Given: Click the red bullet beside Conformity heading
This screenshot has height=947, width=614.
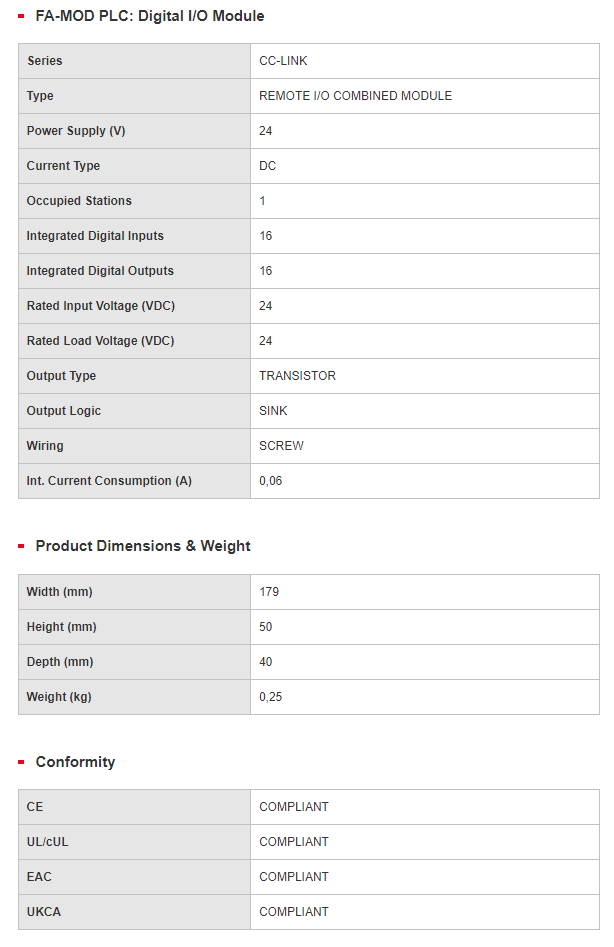Looking at the screenshot, I should click(21, 762).
